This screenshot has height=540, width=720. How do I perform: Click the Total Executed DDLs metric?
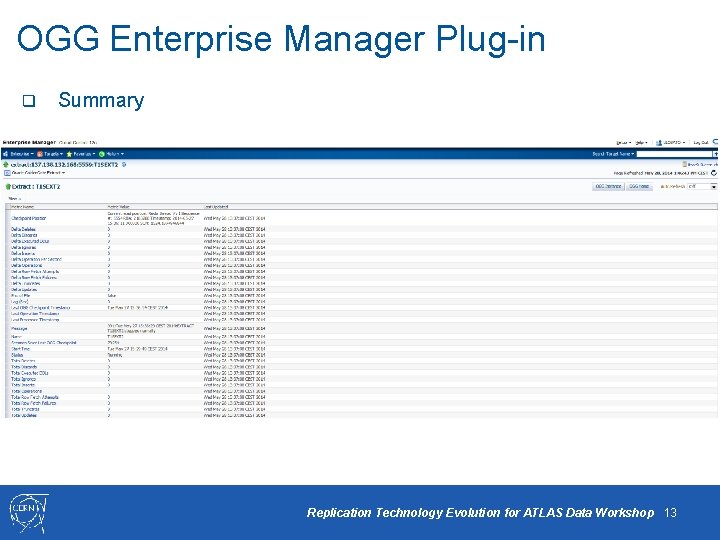[x=30, y=373]
